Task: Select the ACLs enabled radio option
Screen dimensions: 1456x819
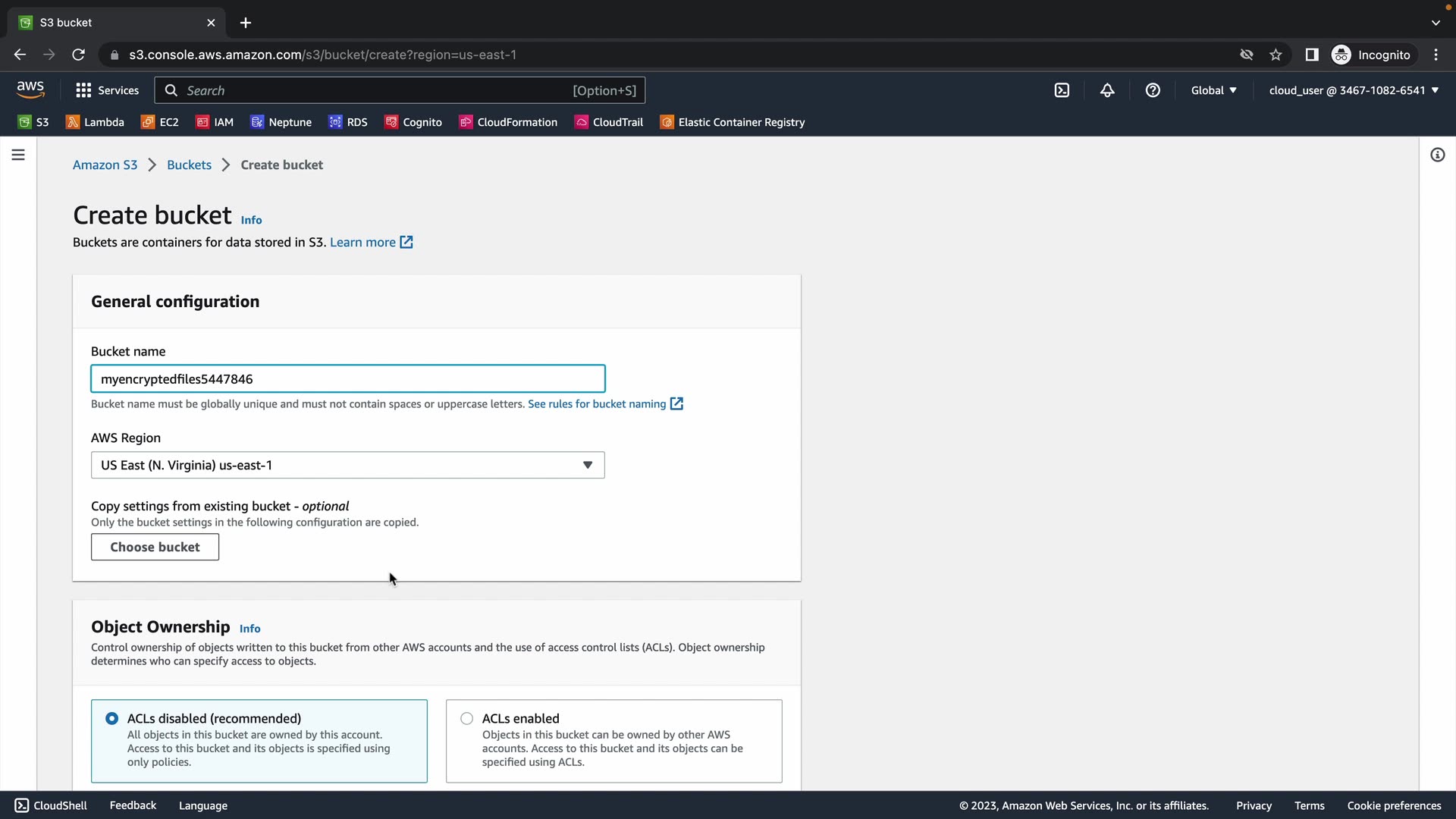Action: [467, 718]
